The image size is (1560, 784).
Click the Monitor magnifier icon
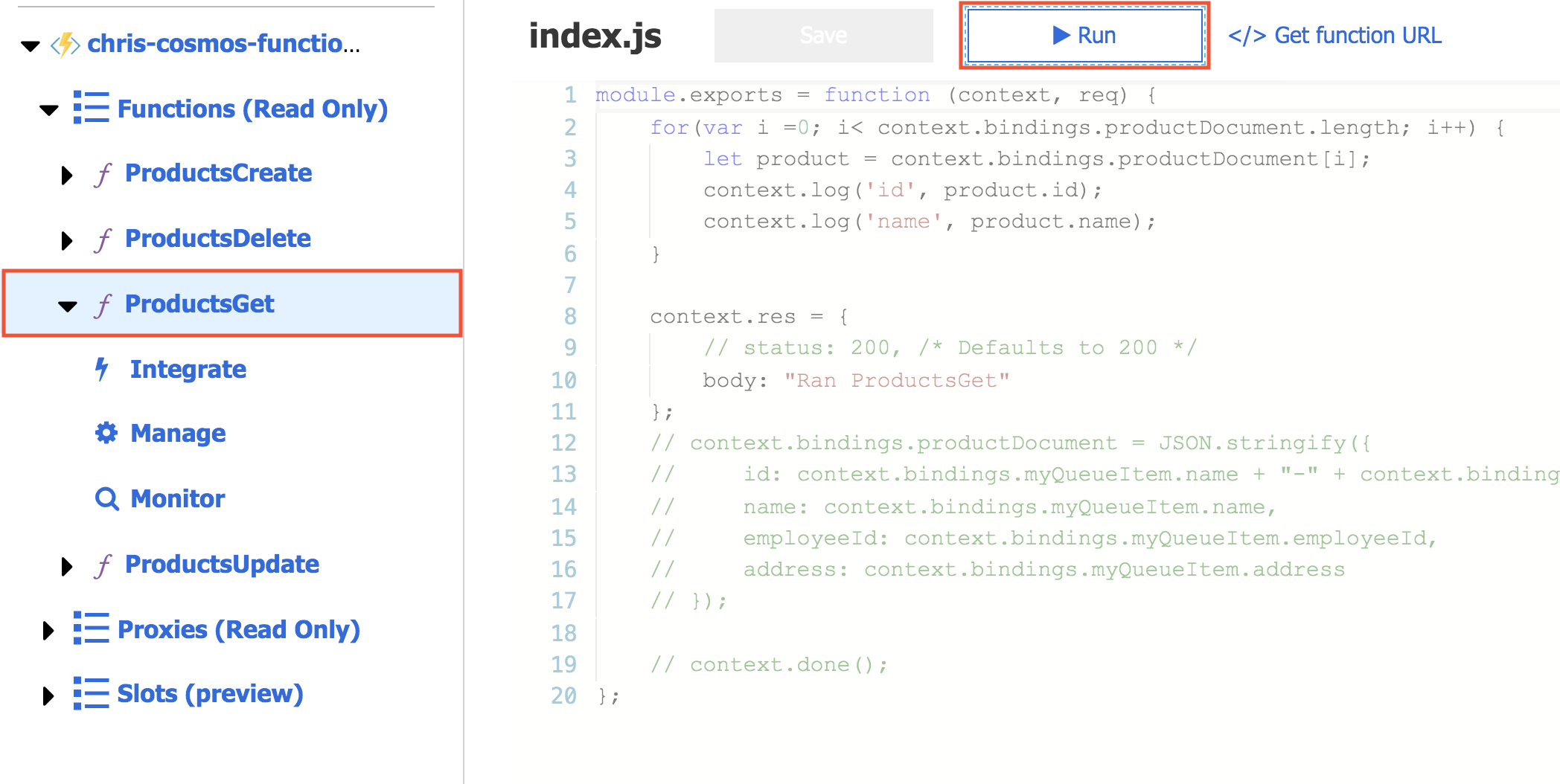[107, 498]
